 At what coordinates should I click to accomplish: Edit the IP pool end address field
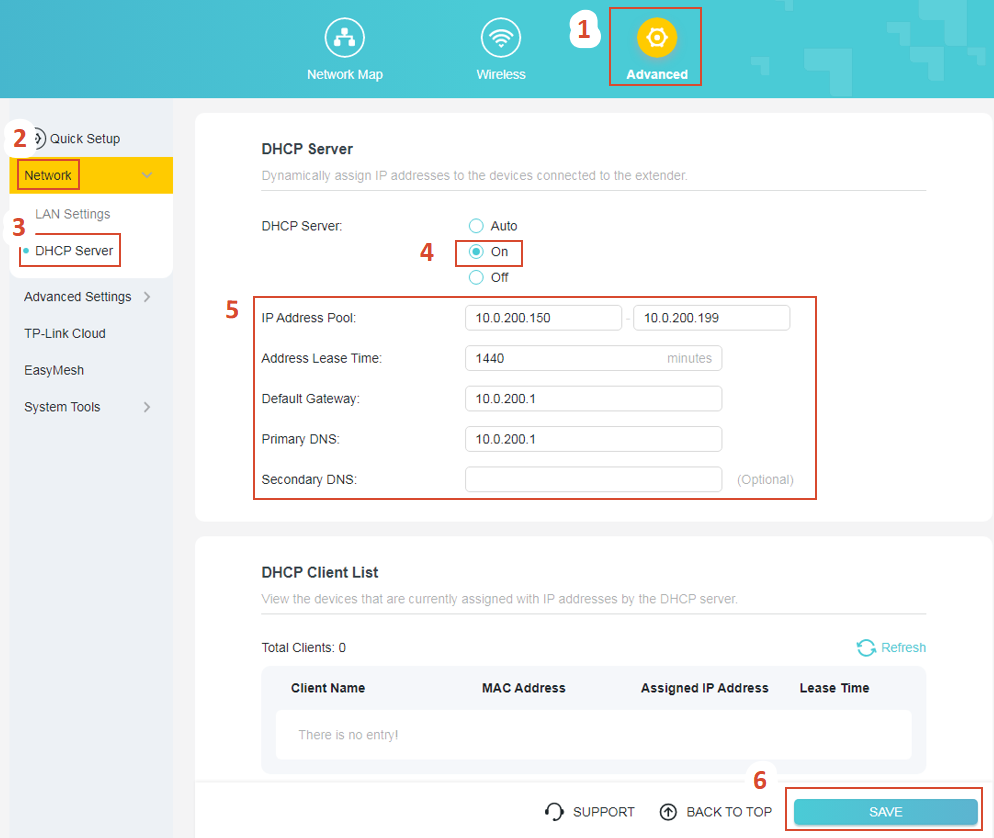(712, 318)
